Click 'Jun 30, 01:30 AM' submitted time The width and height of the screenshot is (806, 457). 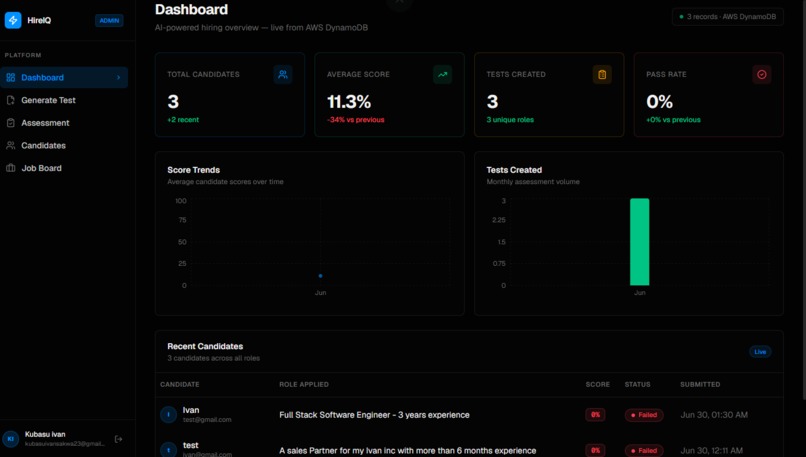pos(714,415)
